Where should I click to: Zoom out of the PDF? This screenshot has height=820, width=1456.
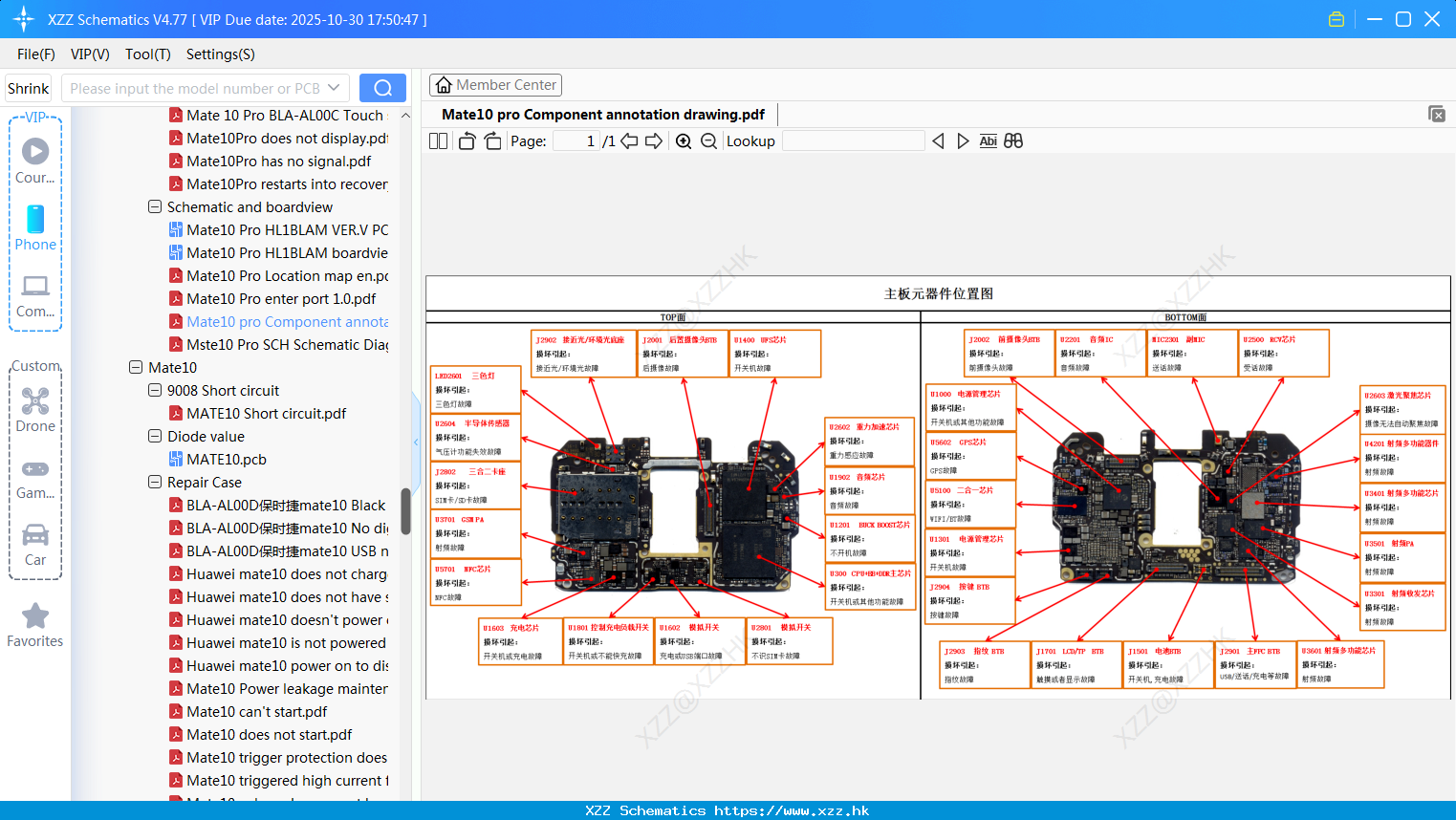click(708, 141)
